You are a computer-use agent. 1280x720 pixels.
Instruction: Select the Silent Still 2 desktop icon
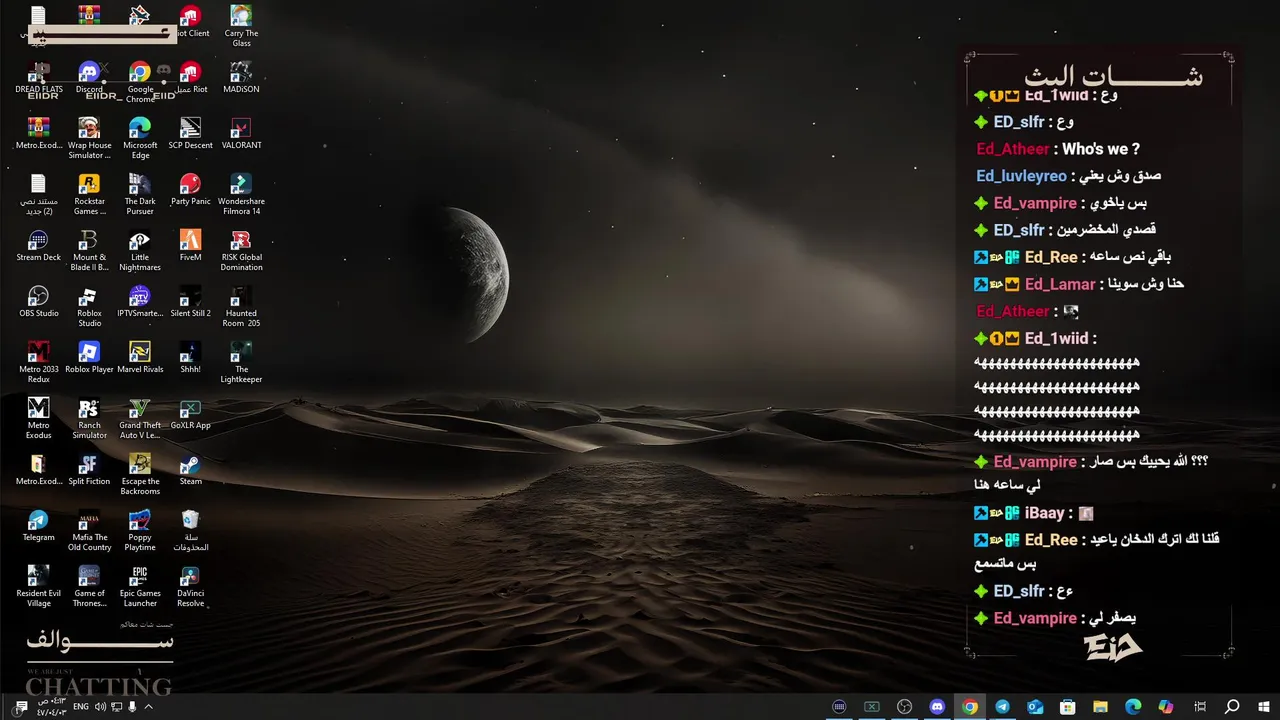coord(190,303)
